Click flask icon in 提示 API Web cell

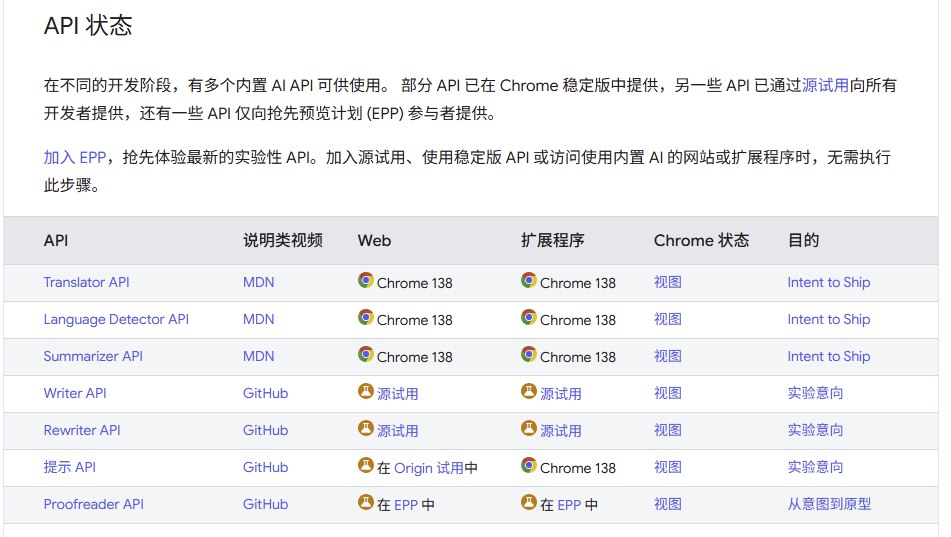(366, 465)
